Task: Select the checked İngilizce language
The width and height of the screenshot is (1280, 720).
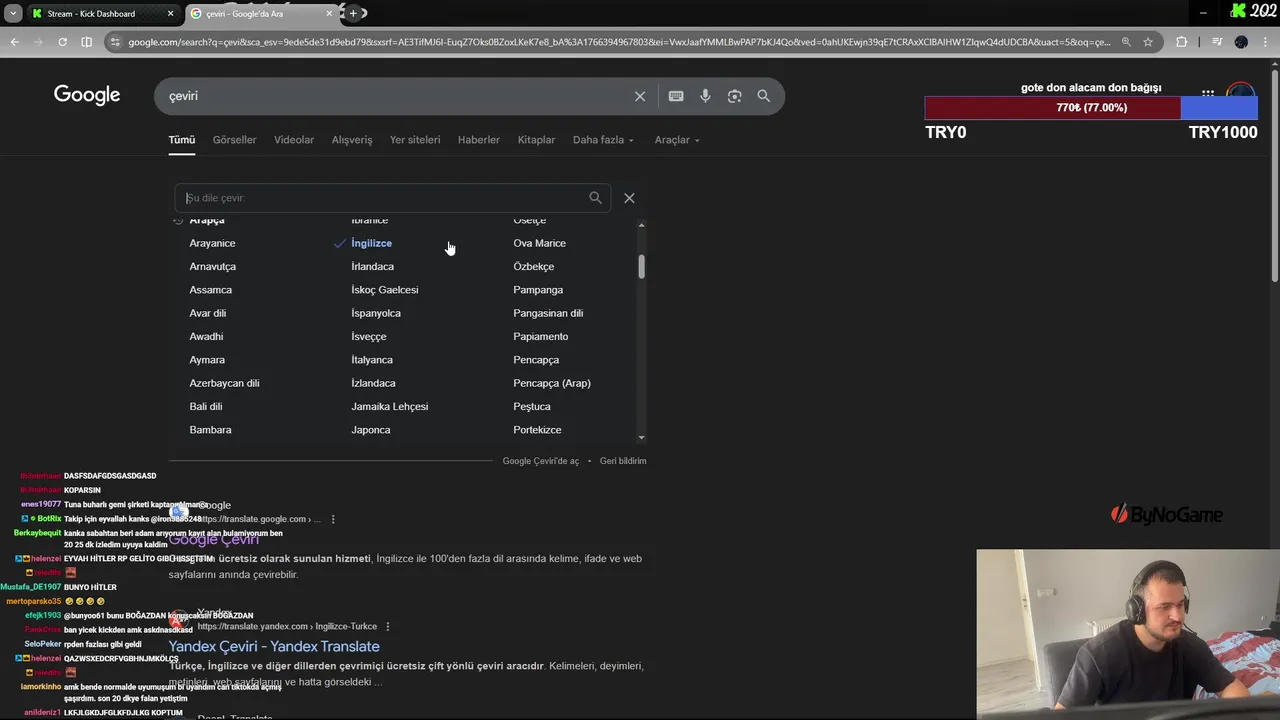Action: (371, 243)
